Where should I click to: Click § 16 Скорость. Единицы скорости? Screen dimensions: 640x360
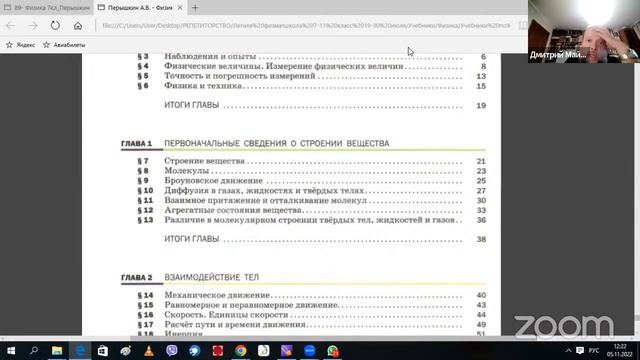311,315
